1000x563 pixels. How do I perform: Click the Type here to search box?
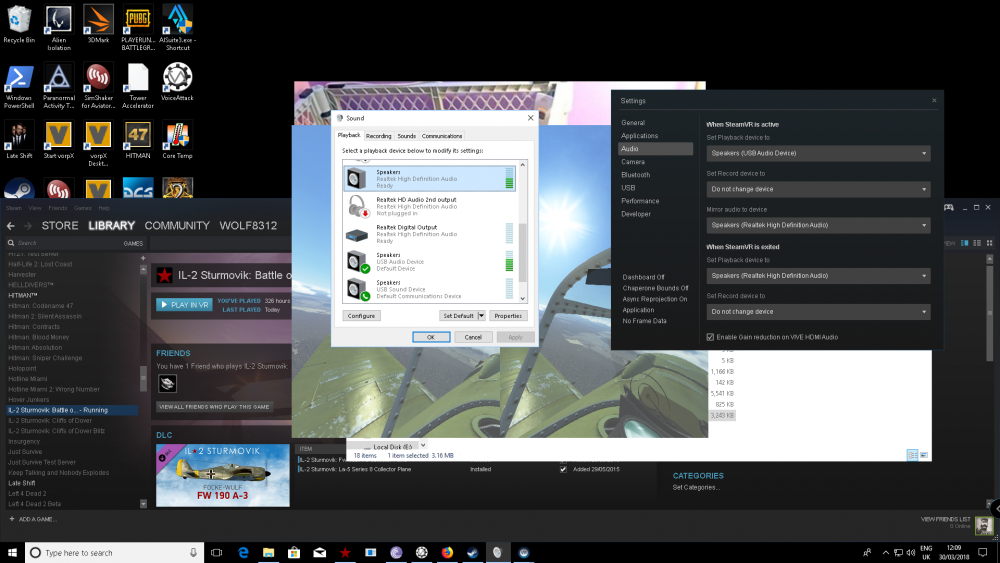(115, 552)
